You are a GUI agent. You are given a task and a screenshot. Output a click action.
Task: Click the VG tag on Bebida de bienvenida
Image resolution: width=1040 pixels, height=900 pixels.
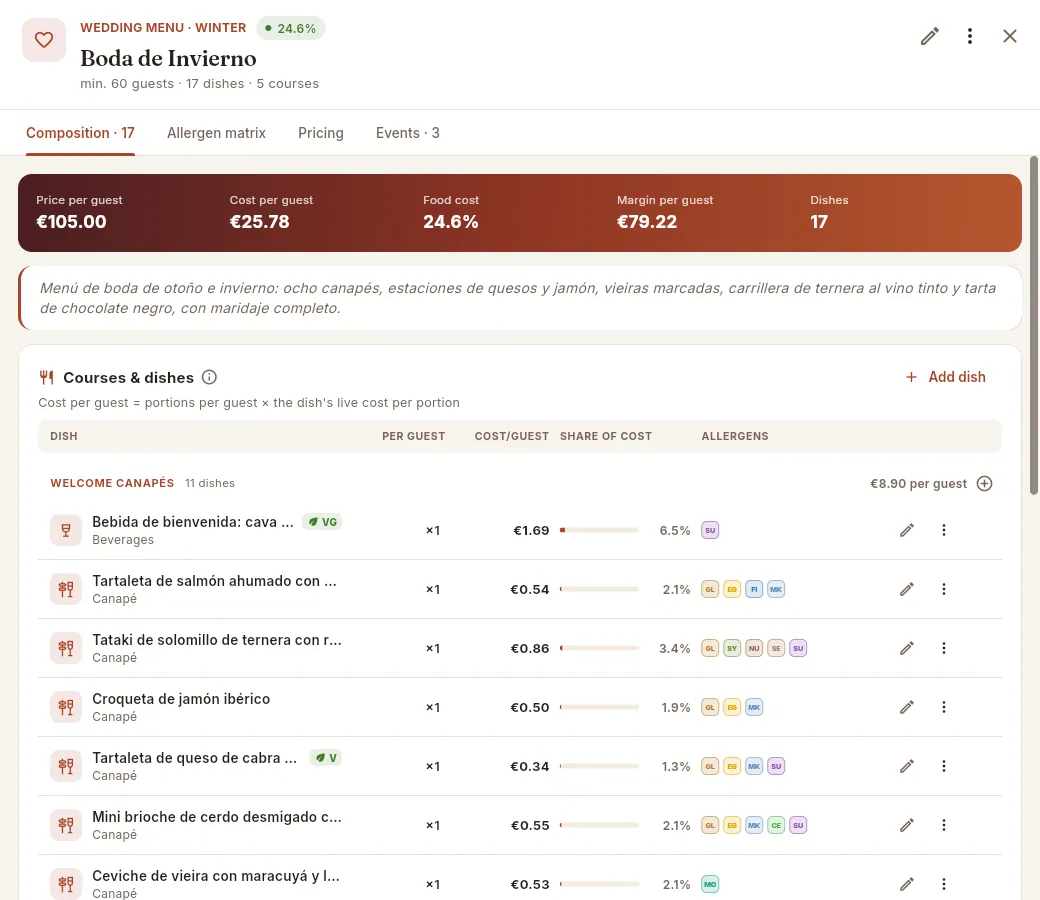[x=322, y=522]
